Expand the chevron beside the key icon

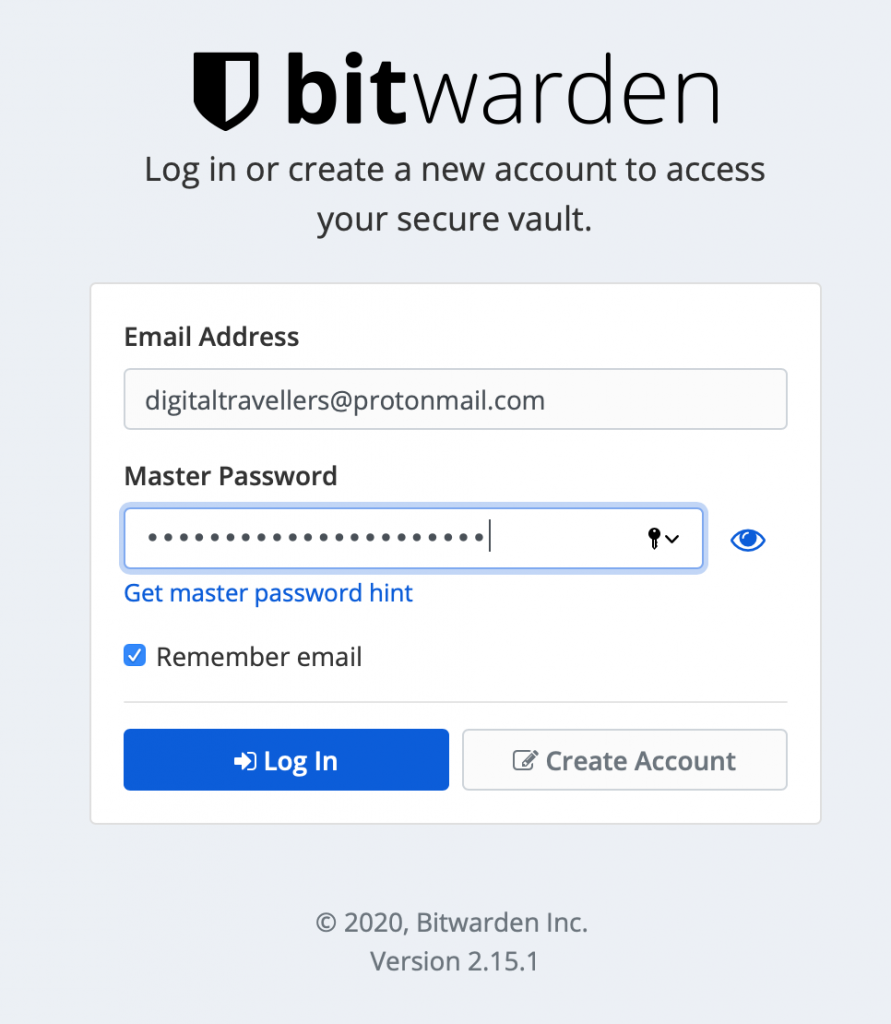tap(672, 540)
